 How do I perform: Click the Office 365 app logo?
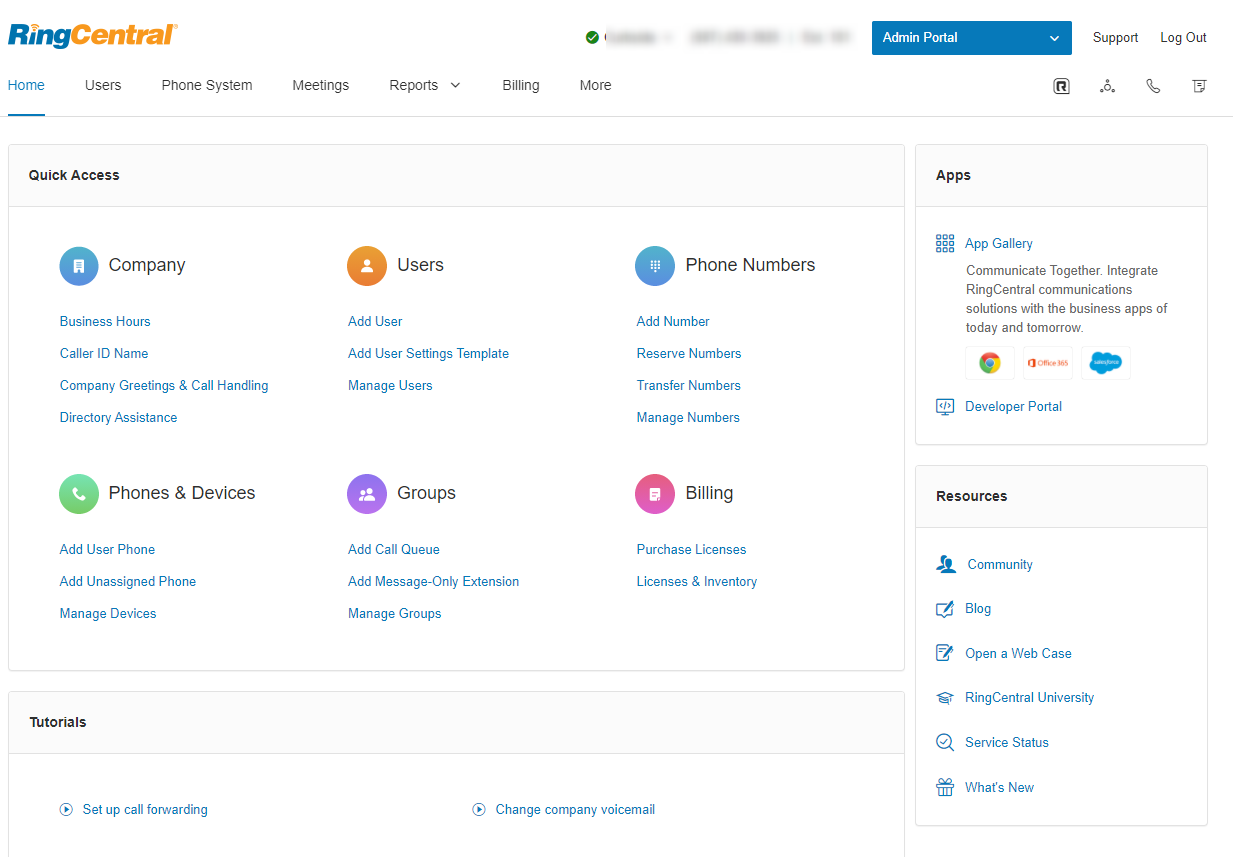[x=1048, y=363]
